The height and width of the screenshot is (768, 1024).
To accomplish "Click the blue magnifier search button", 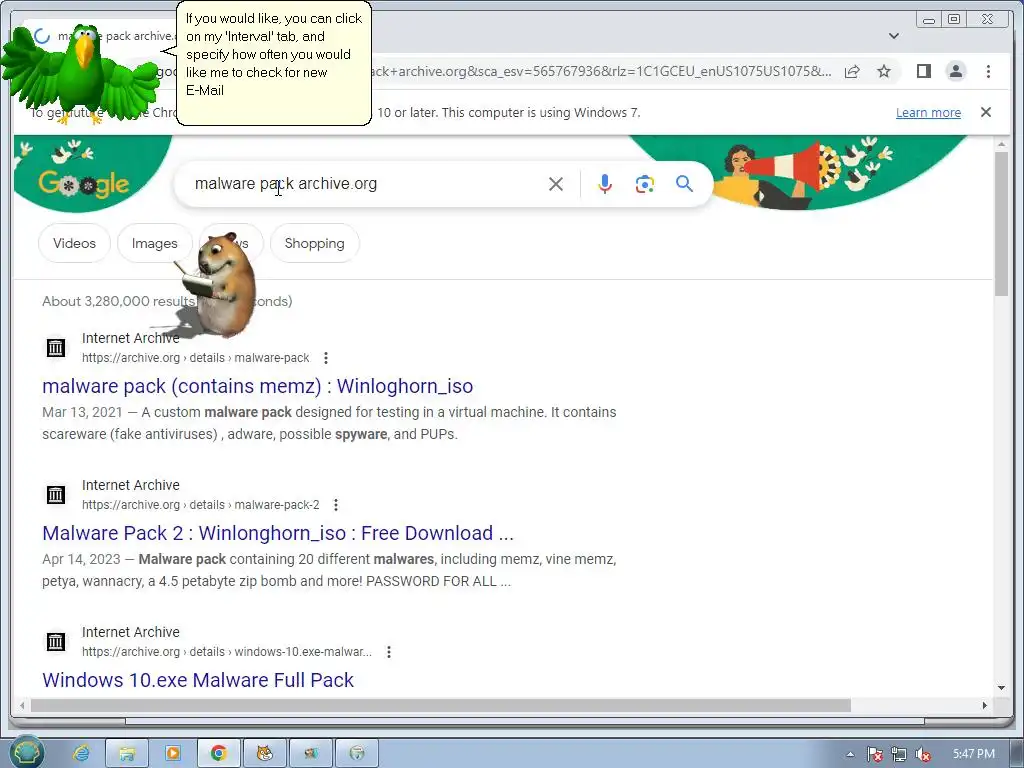I will 684,184.
